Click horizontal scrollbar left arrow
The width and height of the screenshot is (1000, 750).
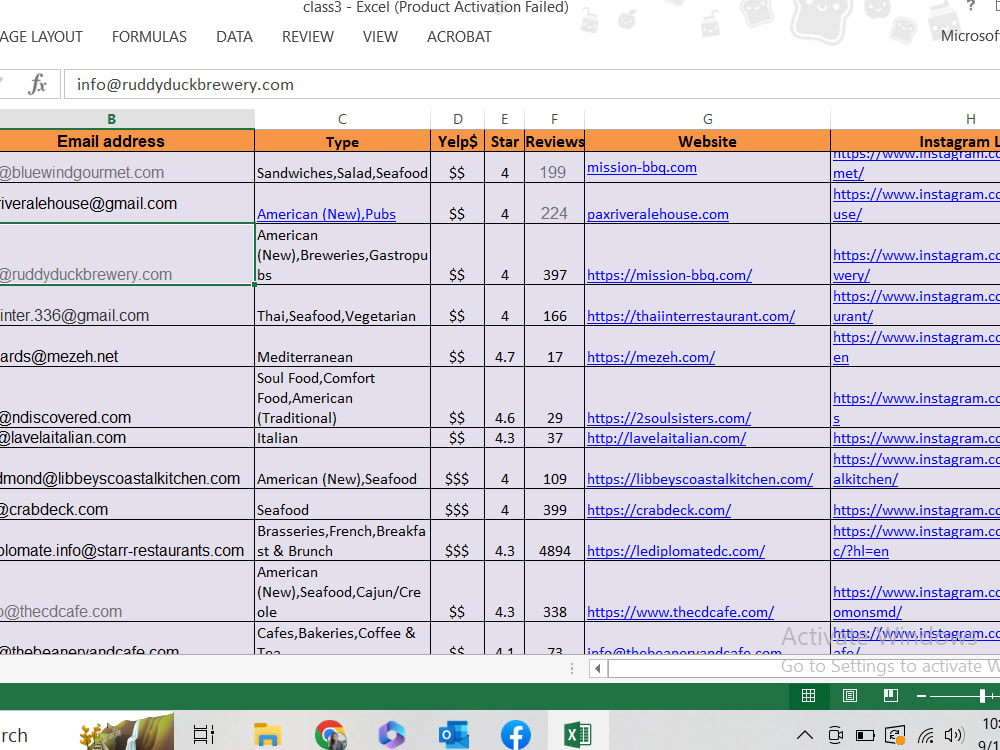coord(598,668)
